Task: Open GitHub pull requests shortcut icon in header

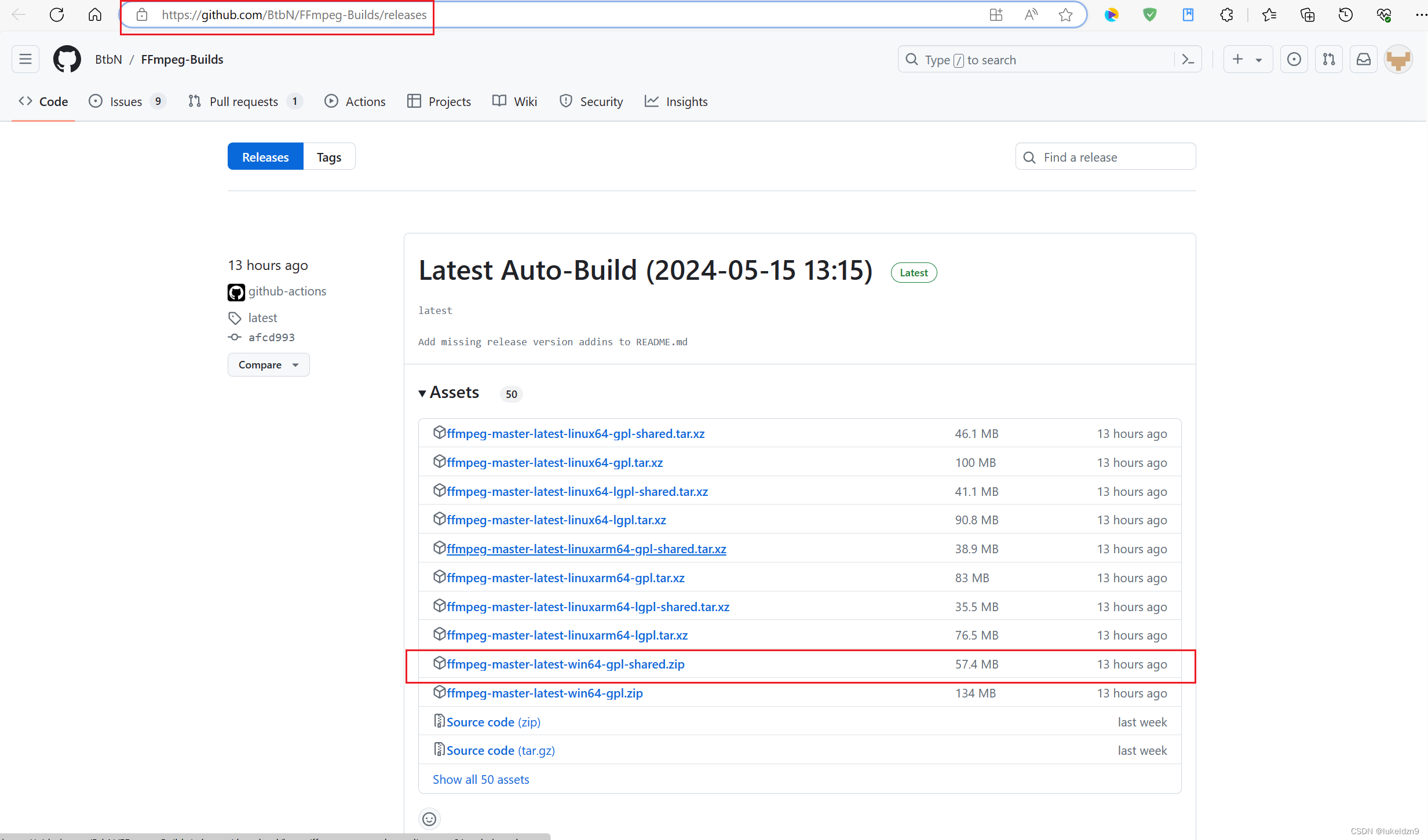Action: pyautogui.click(x=1329, y=59)
